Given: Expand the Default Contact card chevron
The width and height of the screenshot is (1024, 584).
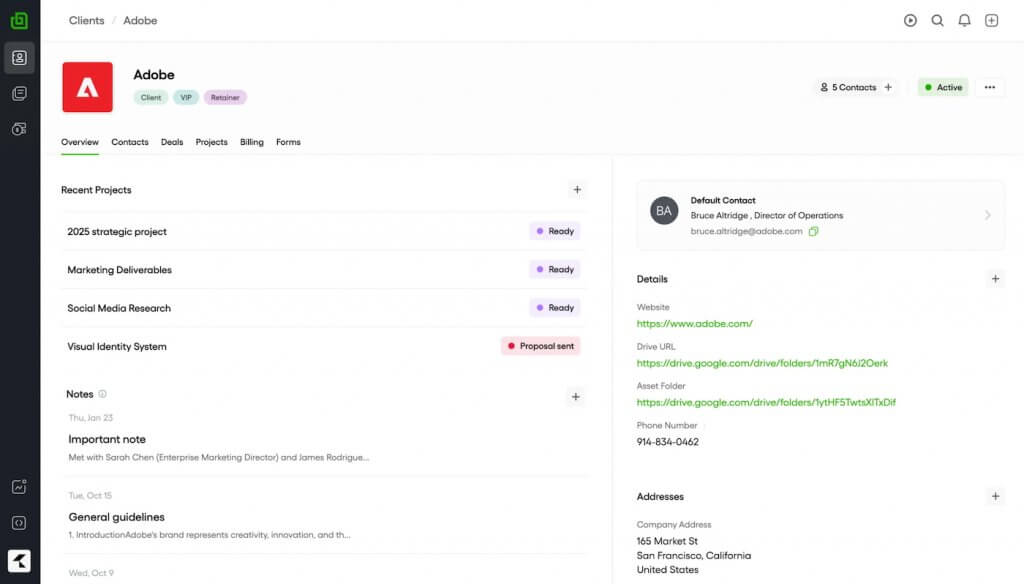Looking at the screenshot, I should pyautogui.click(x=986, y=215).
